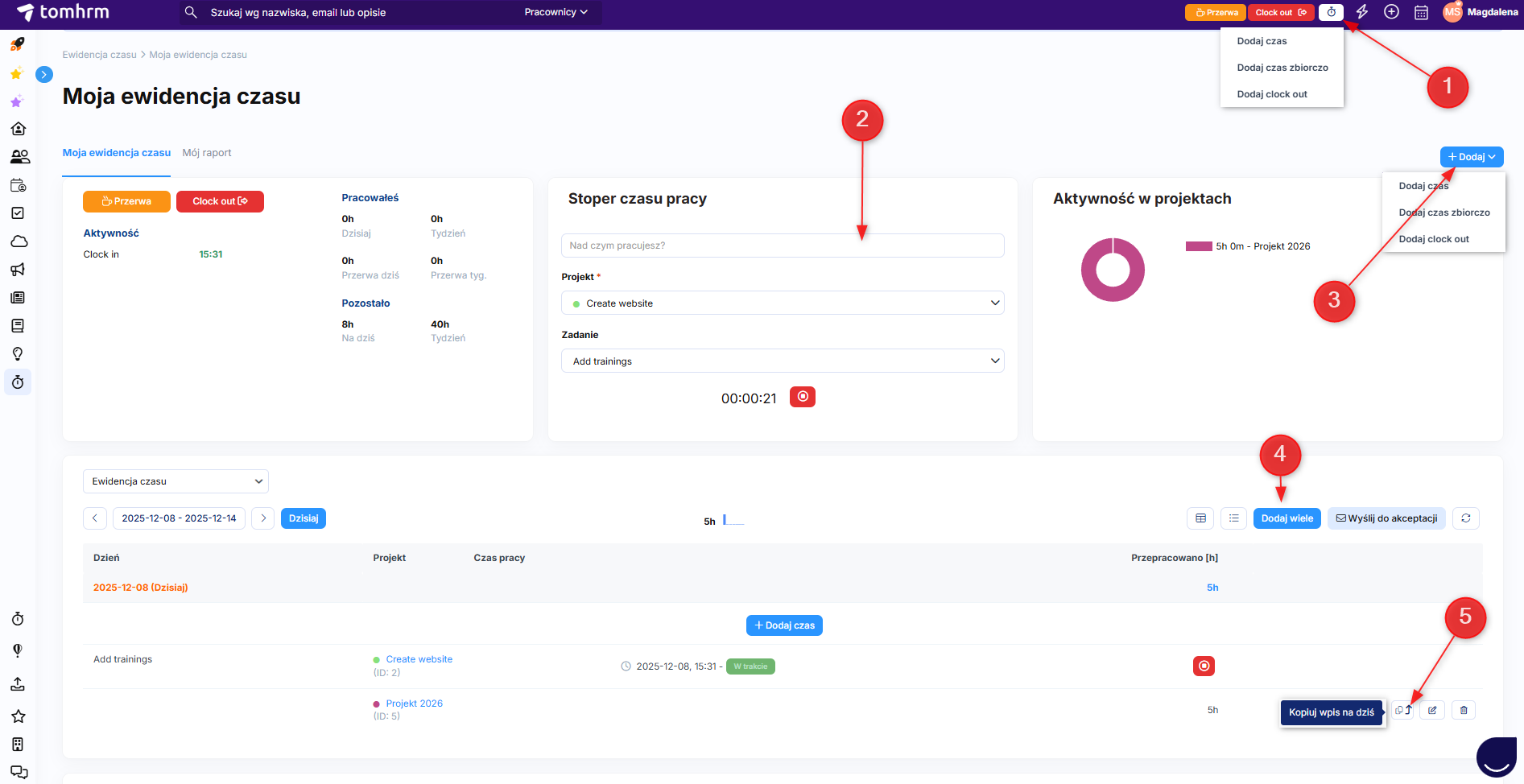Open the calendar icon in top bar

(1421, 12)
